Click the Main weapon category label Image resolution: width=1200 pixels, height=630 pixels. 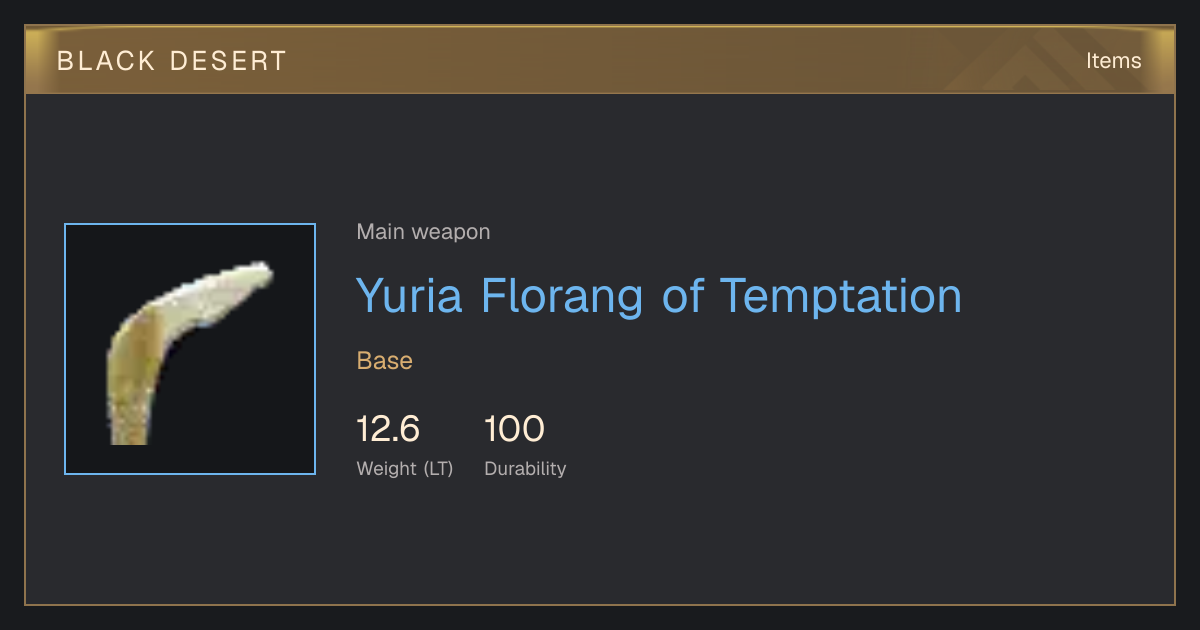(423, 232)
